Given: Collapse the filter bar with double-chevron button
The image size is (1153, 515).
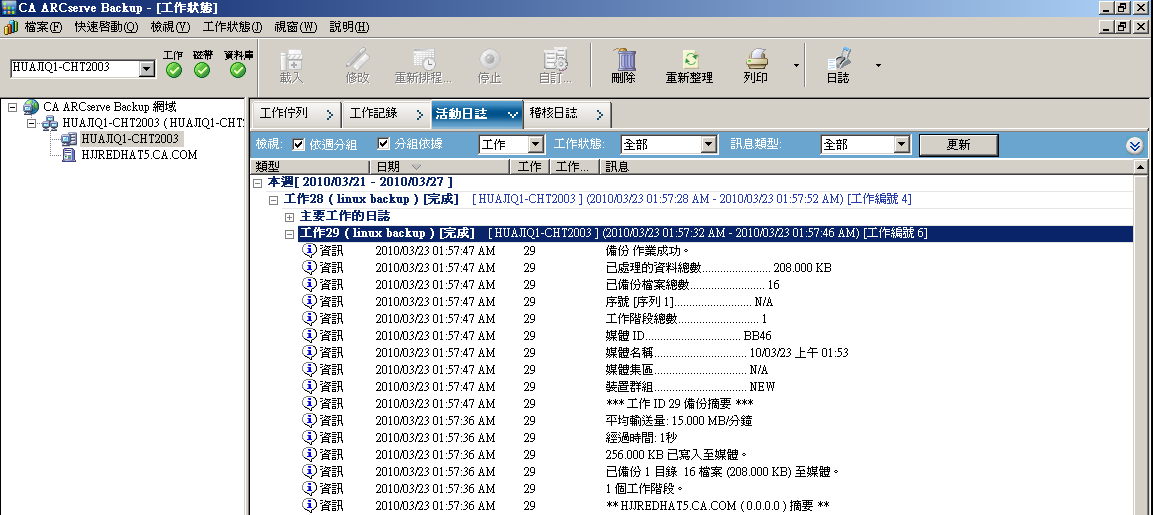Looking at the screenshot, I should (1134, 145).
